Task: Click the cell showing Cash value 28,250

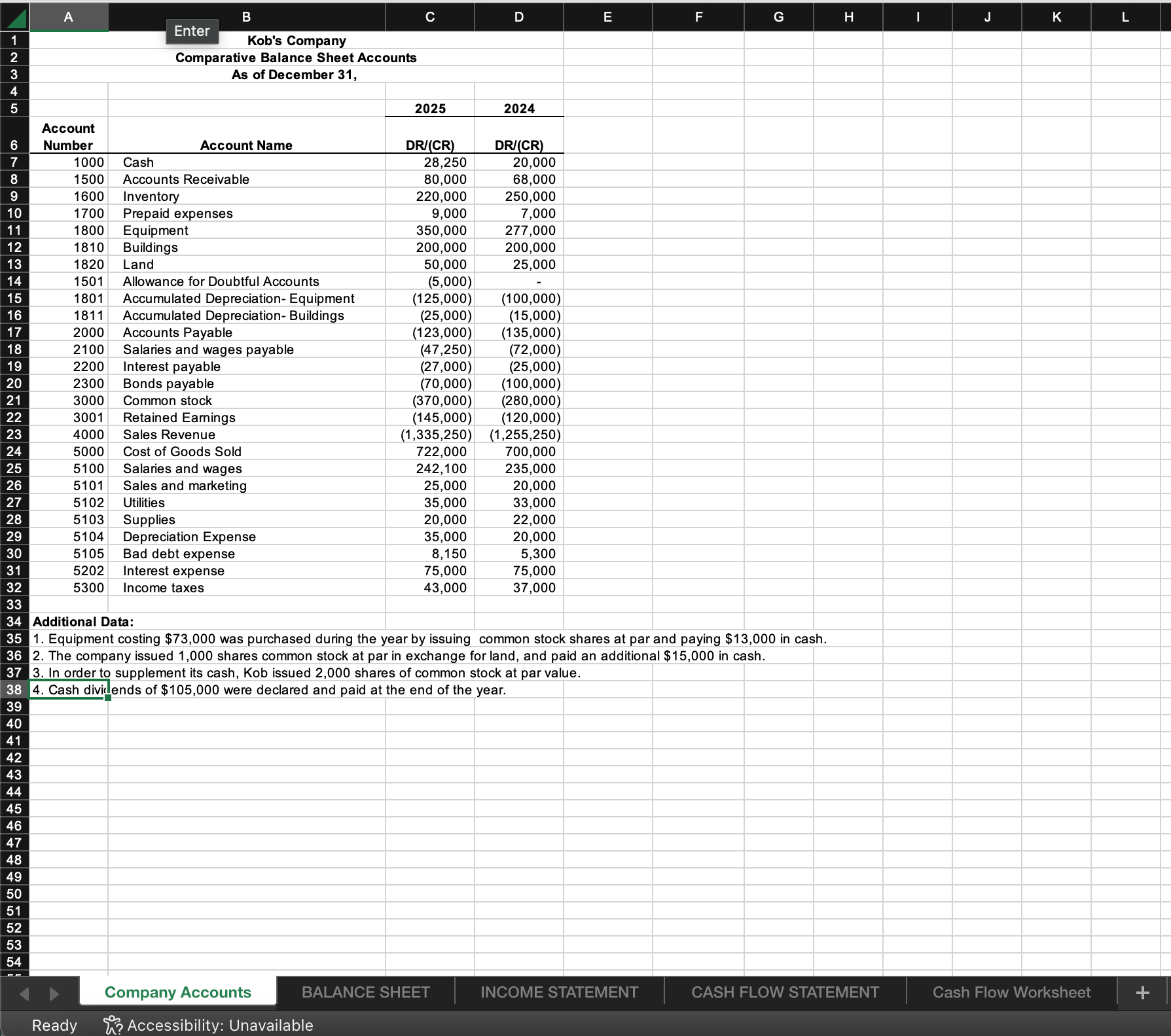Action: tap(429, 162)
